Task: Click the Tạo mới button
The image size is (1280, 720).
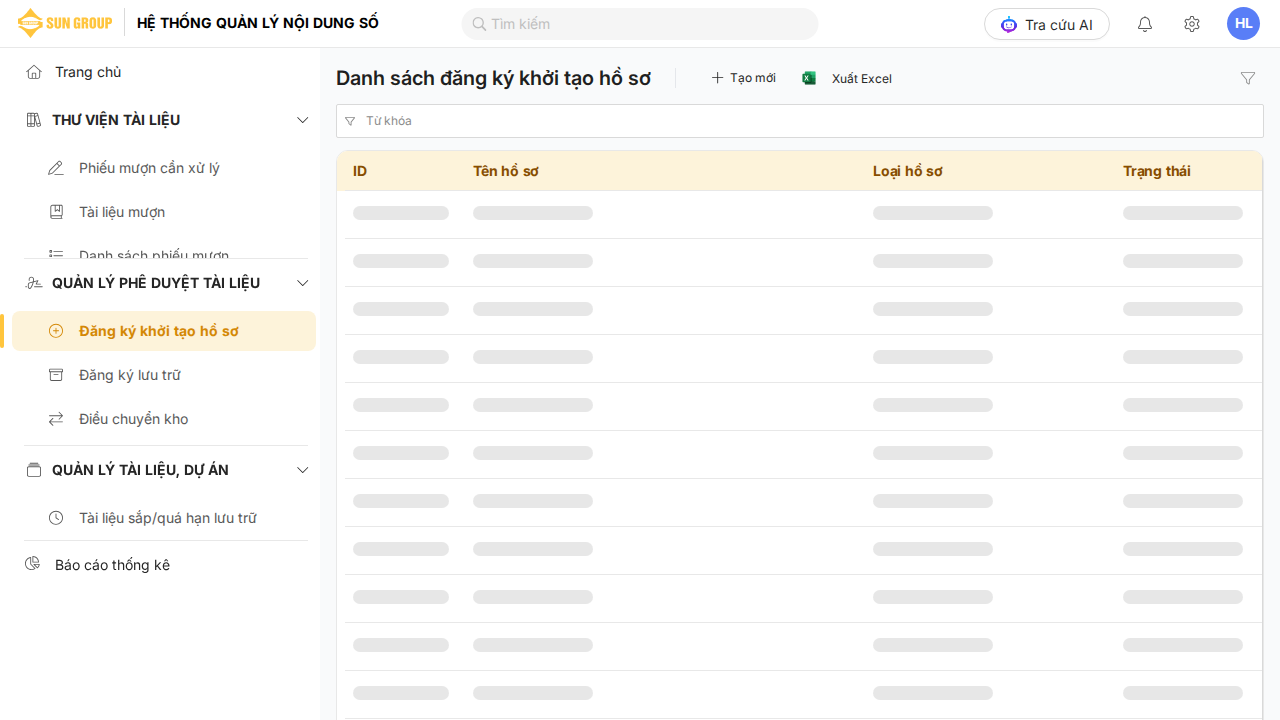Action: [743, 78]
